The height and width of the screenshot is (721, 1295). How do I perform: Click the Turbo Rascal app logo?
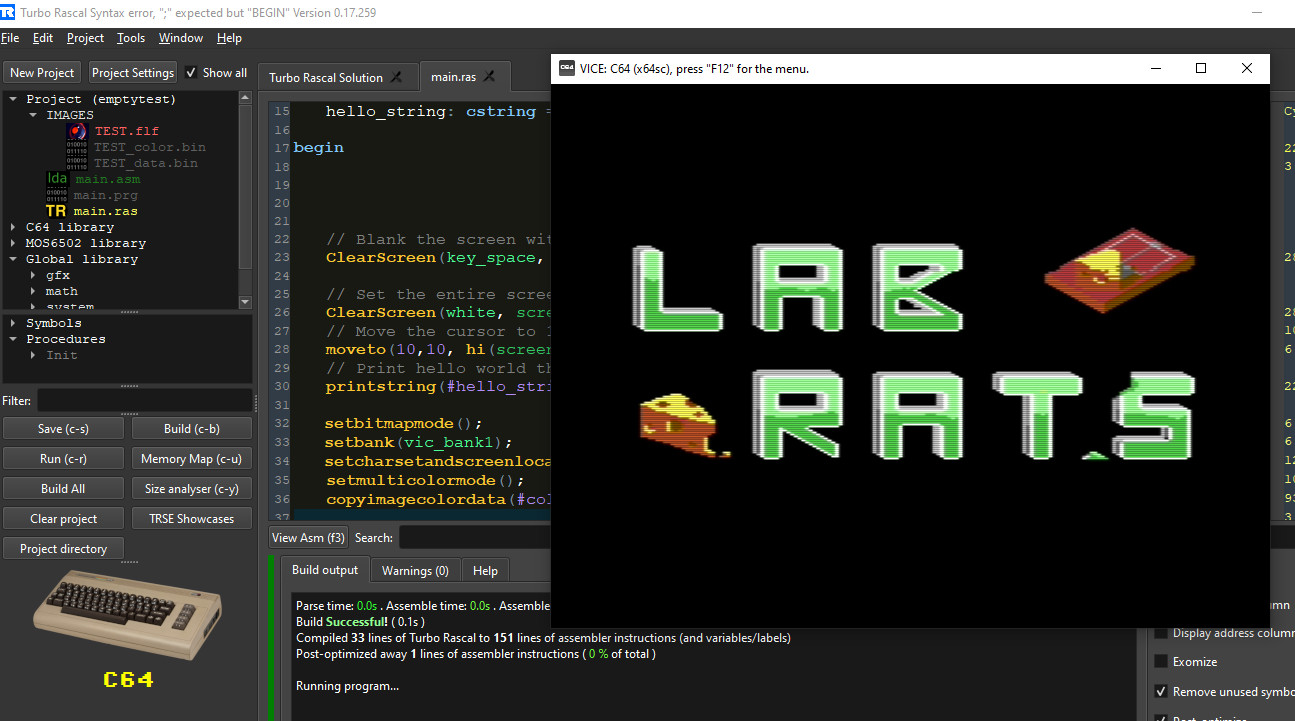pyautogui.click(x=9, y=14)
